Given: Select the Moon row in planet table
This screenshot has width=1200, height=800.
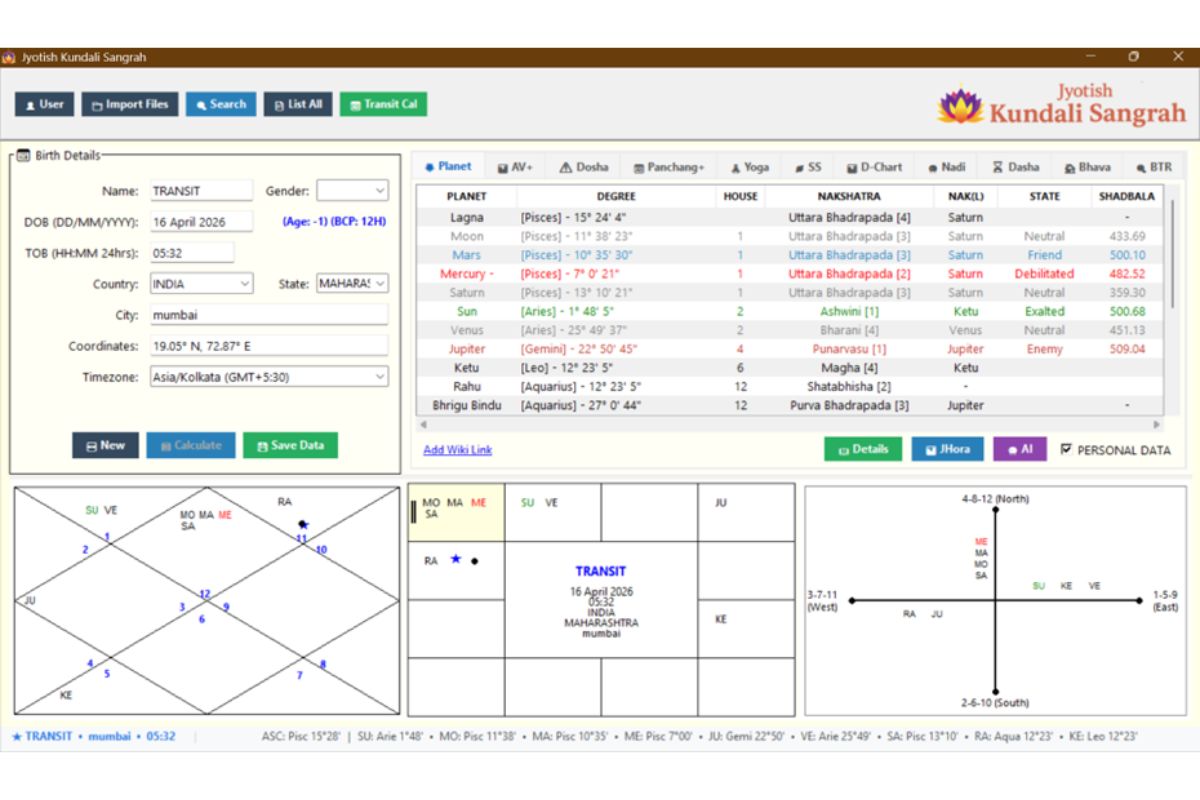Looking at the screenshot, I should click(790, 236).
